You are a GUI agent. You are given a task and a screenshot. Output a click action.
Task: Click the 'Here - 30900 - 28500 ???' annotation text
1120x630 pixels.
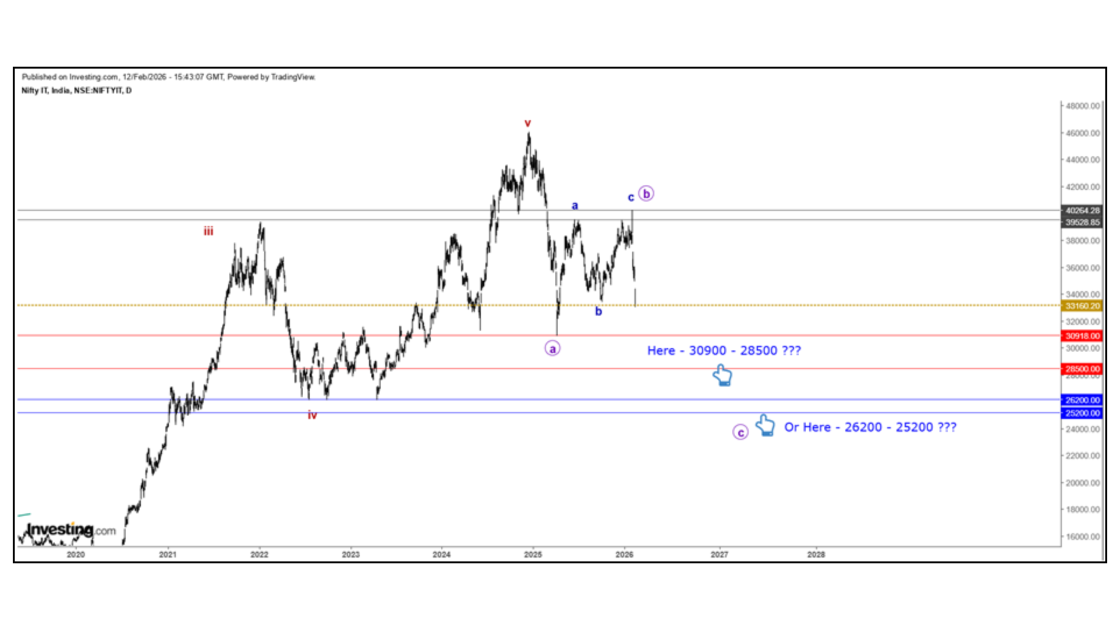tap(724, 351)
